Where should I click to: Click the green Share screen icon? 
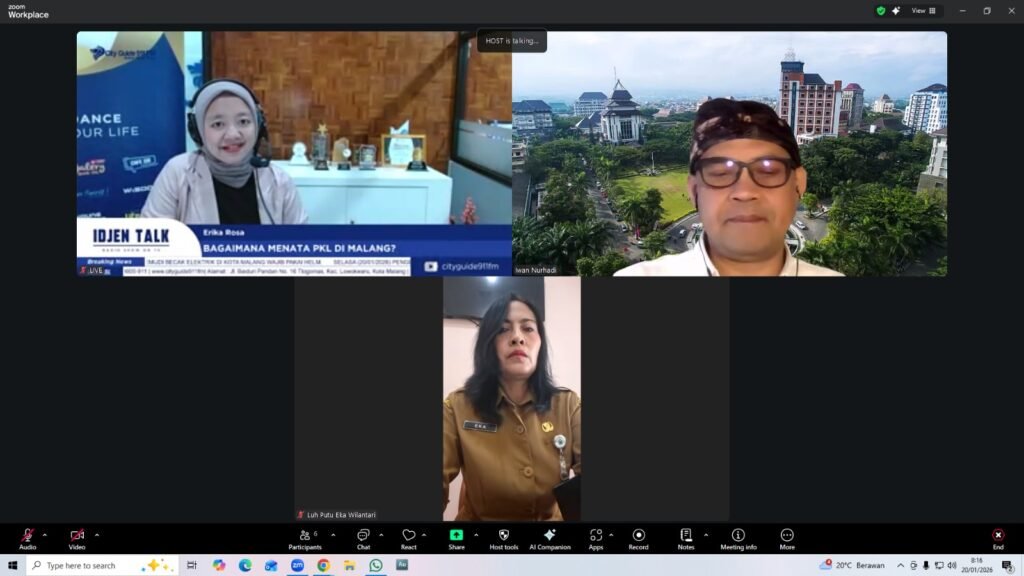point(456,535)
